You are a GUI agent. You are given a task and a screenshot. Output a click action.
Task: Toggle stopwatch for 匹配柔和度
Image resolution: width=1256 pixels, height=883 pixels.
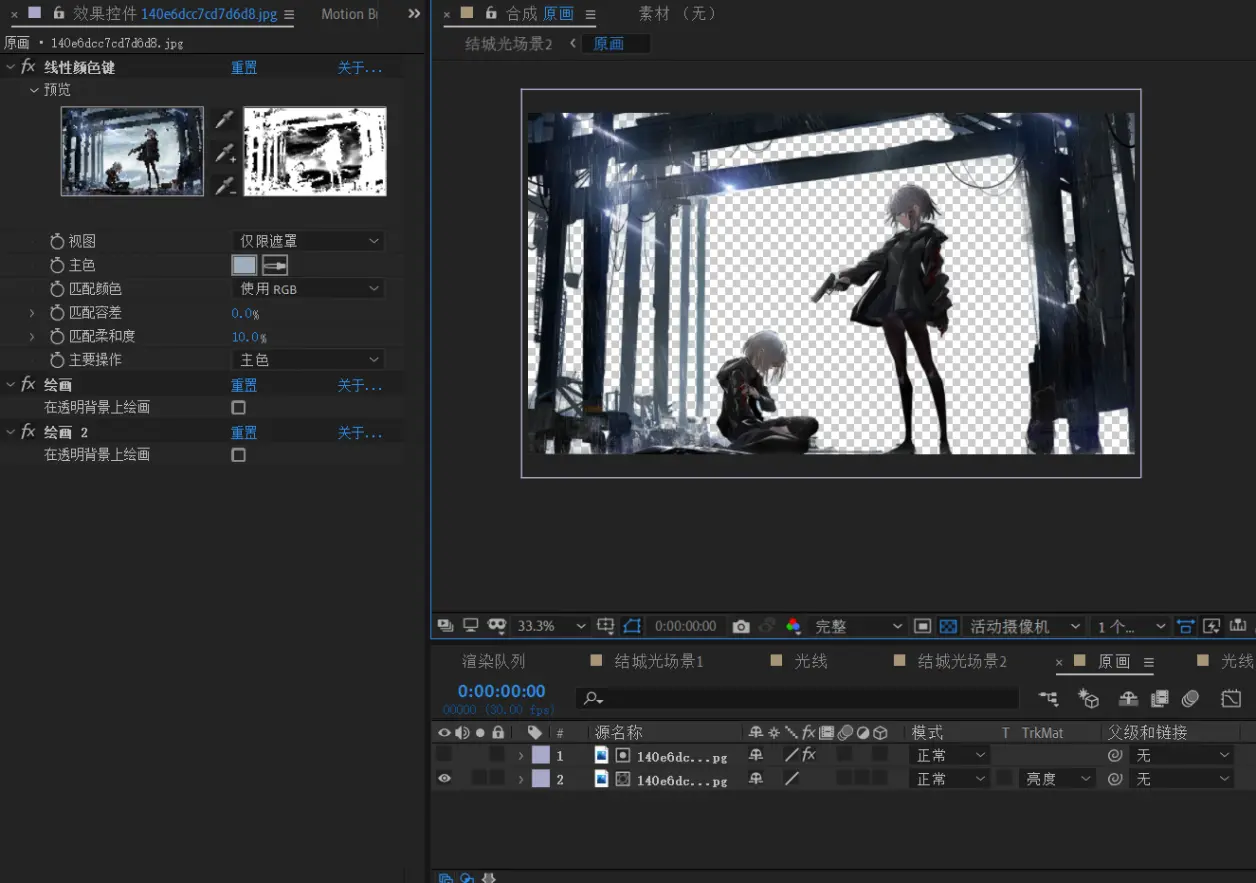pos(57,336)
